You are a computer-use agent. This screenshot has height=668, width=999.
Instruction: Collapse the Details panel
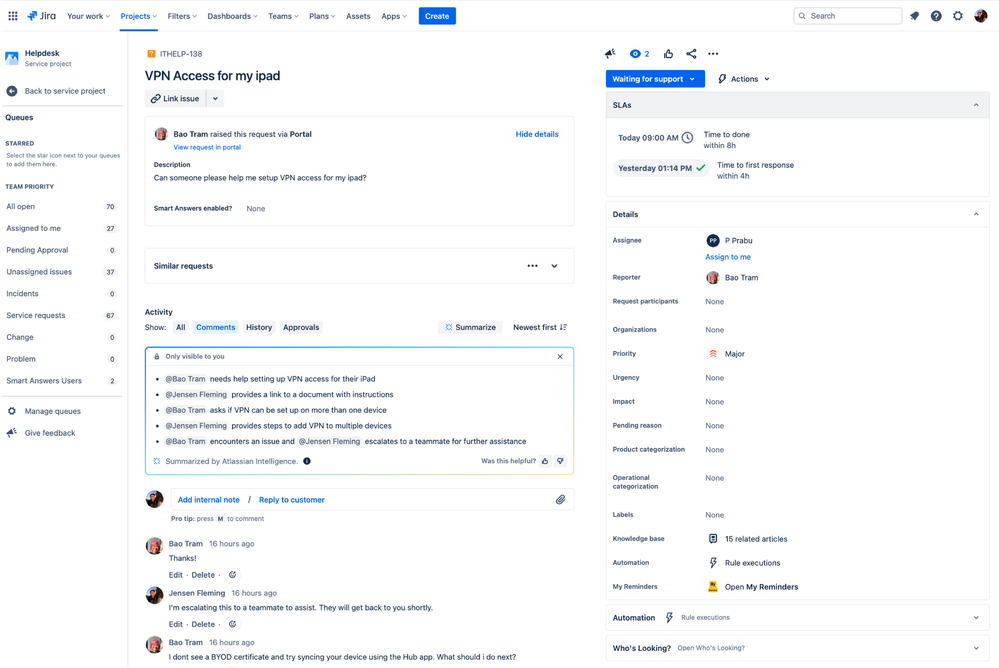point(976,214)
